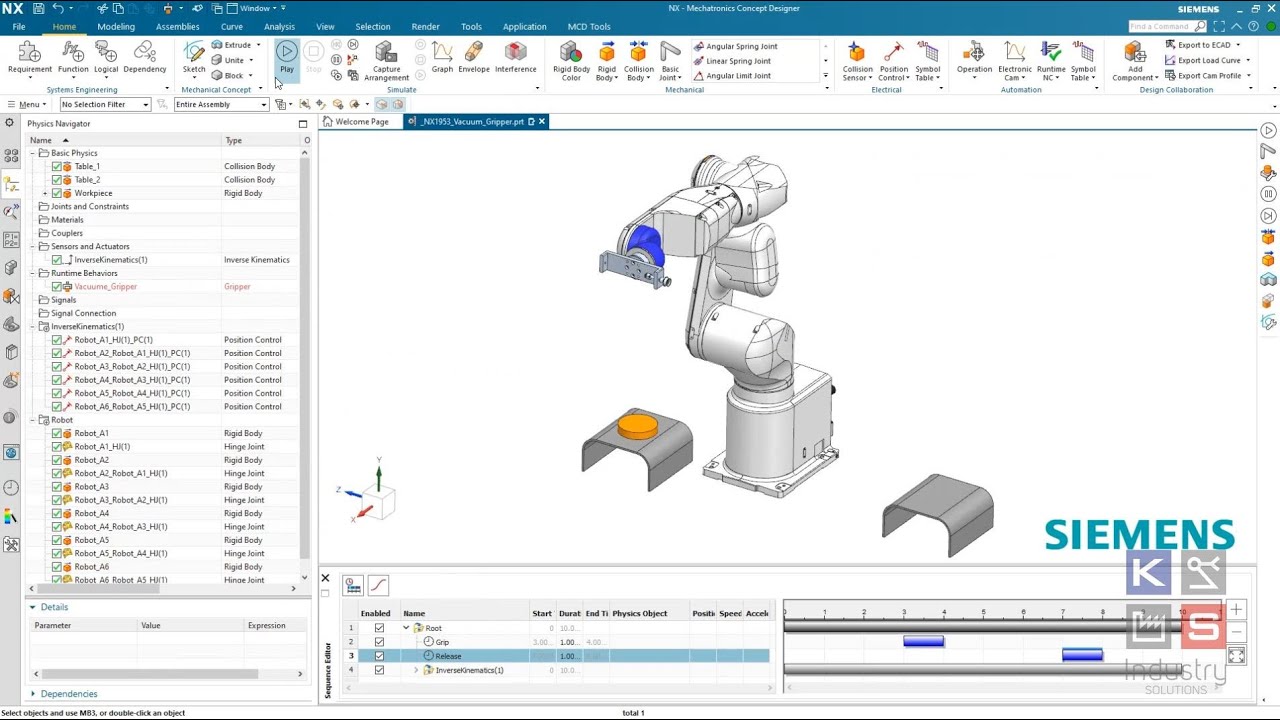Toggle the Robot_A1_HJ(1)_PC(1) position control checkbox
This screenshot has height=720, width=1280.
[57, 340]
